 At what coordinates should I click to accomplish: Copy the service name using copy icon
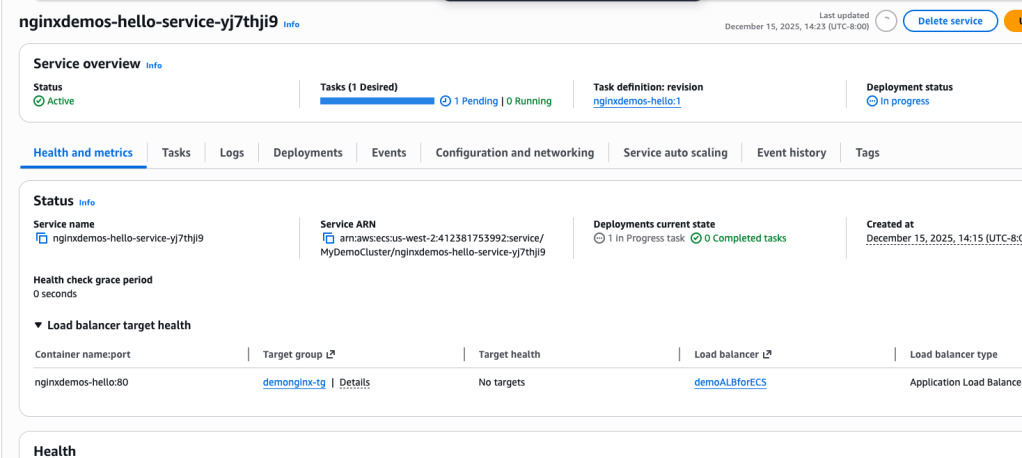(x=41, y=239)
